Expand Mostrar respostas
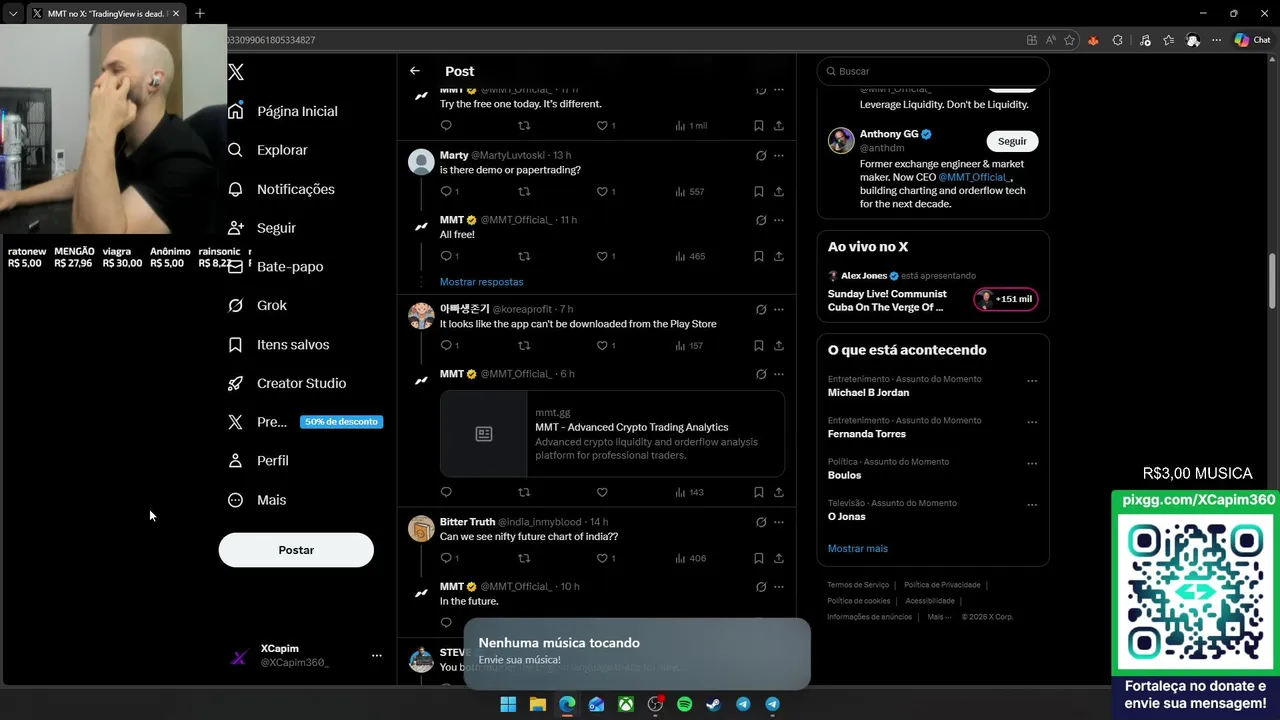 481,282
